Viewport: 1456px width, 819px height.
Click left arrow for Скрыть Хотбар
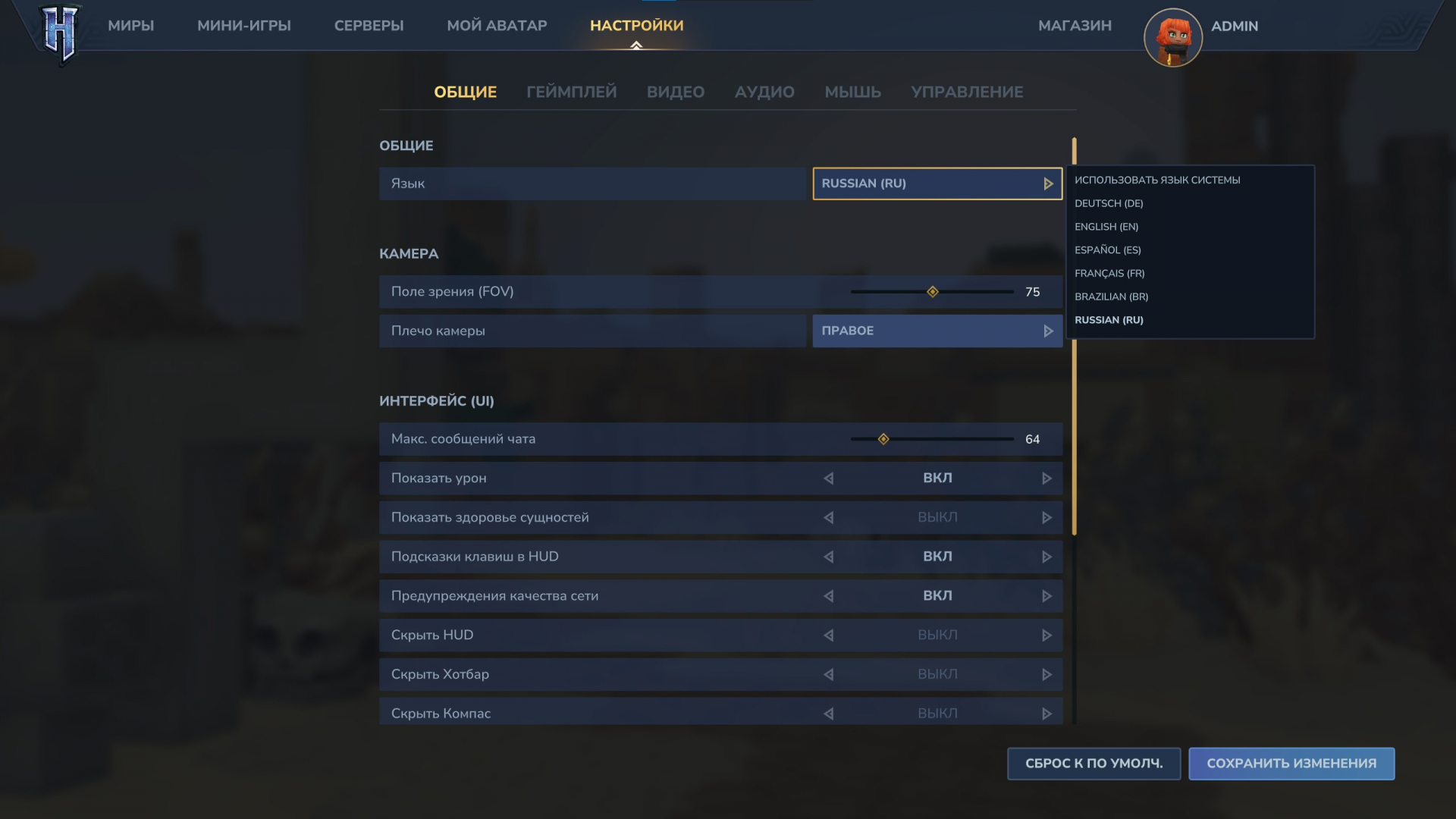(829, 675)
